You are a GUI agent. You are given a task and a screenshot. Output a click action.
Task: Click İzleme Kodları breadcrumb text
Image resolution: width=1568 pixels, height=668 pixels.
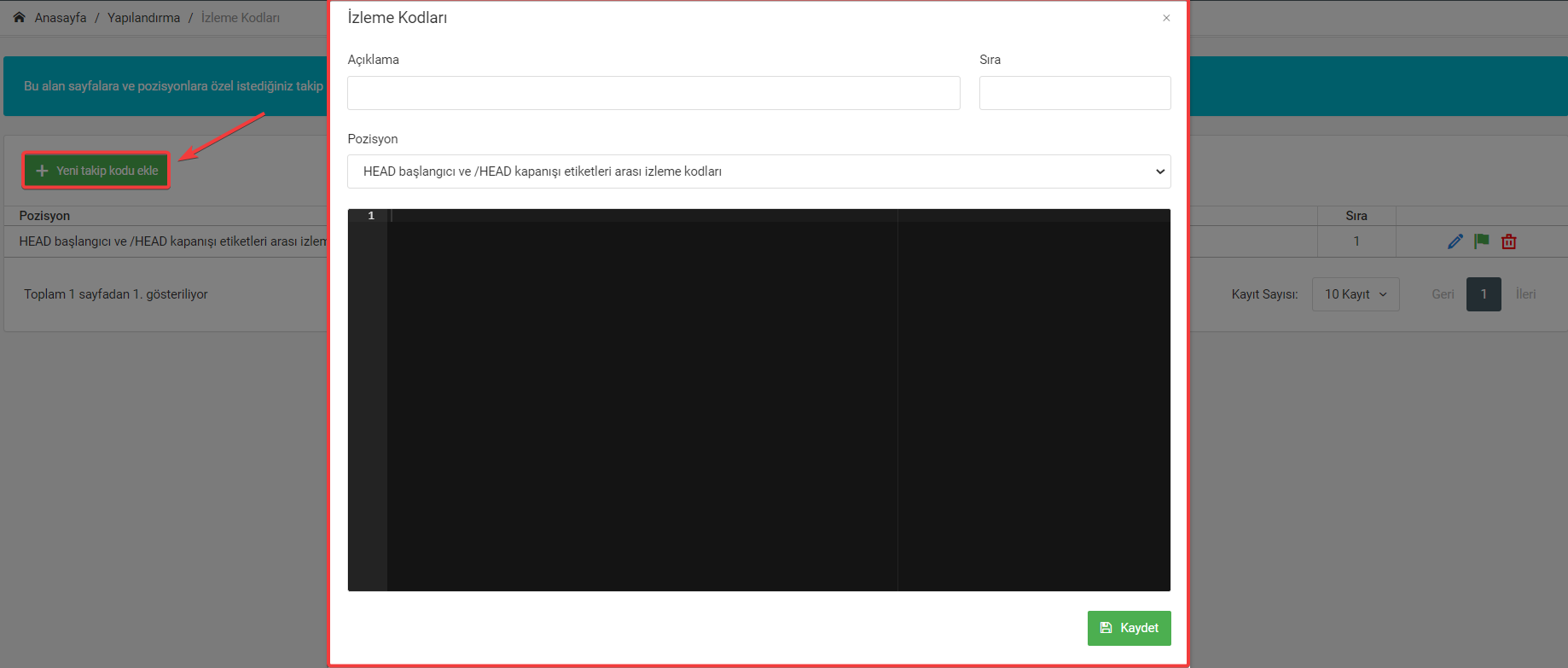(x=241, y=18)
